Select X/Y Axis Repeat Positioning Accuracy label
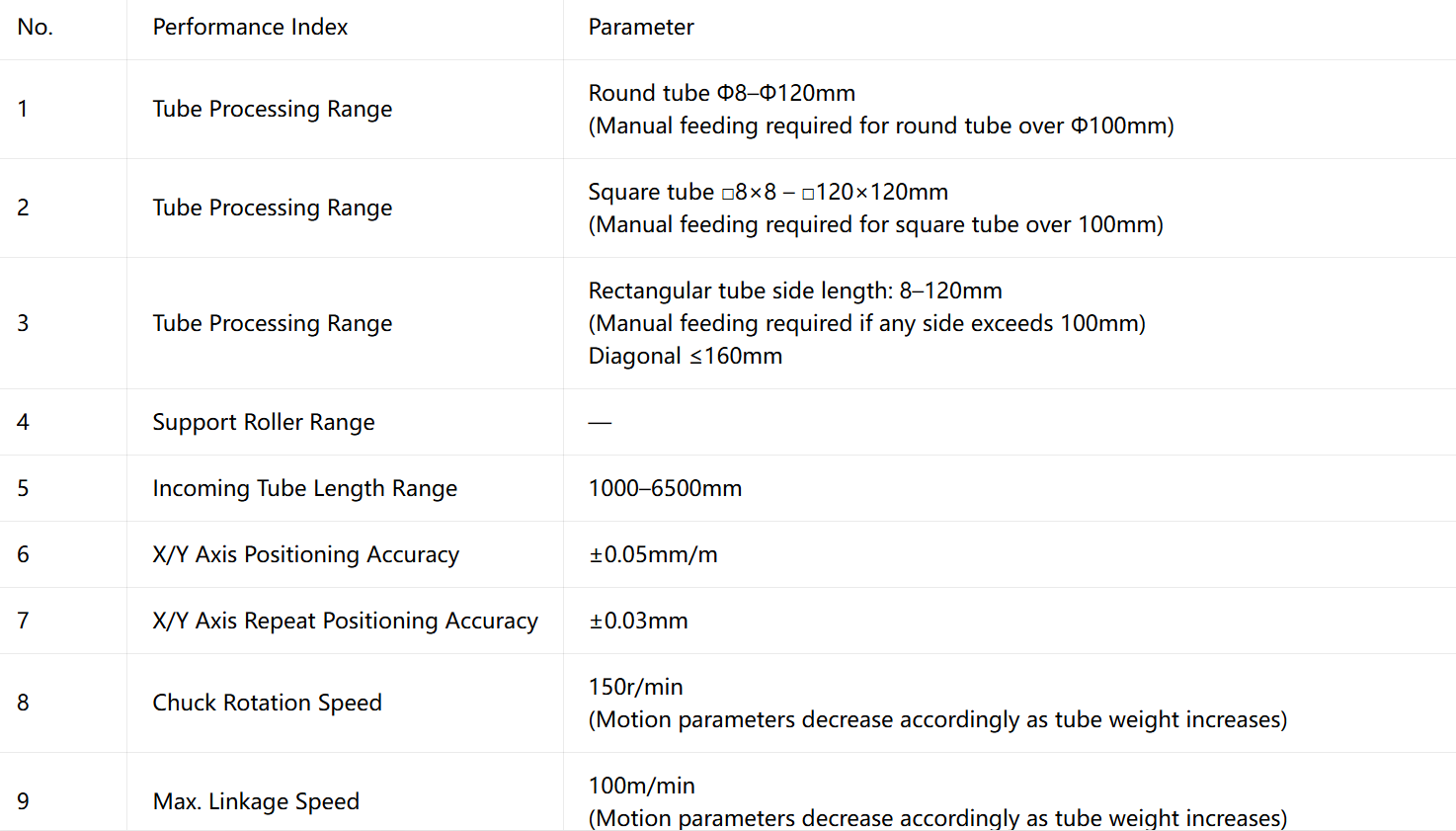 tap(346, 621)
